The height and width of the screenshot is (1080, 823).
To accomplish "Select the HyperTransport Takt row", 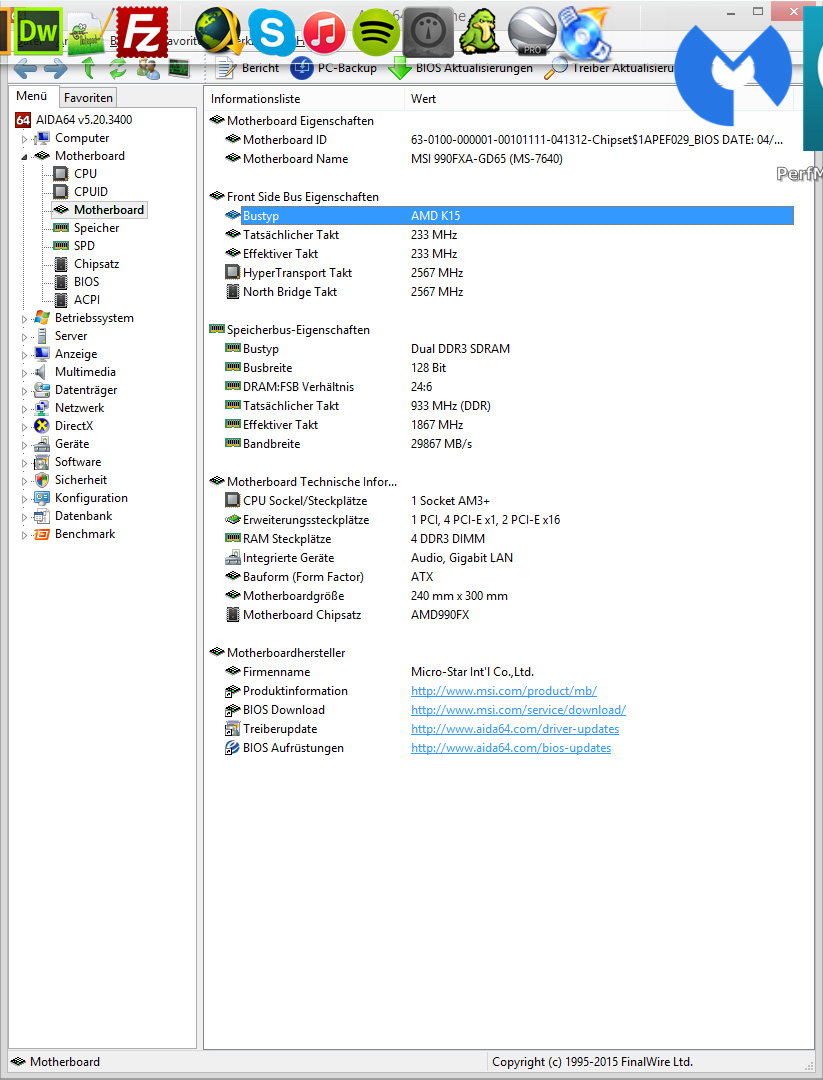I will pos(510,273).
